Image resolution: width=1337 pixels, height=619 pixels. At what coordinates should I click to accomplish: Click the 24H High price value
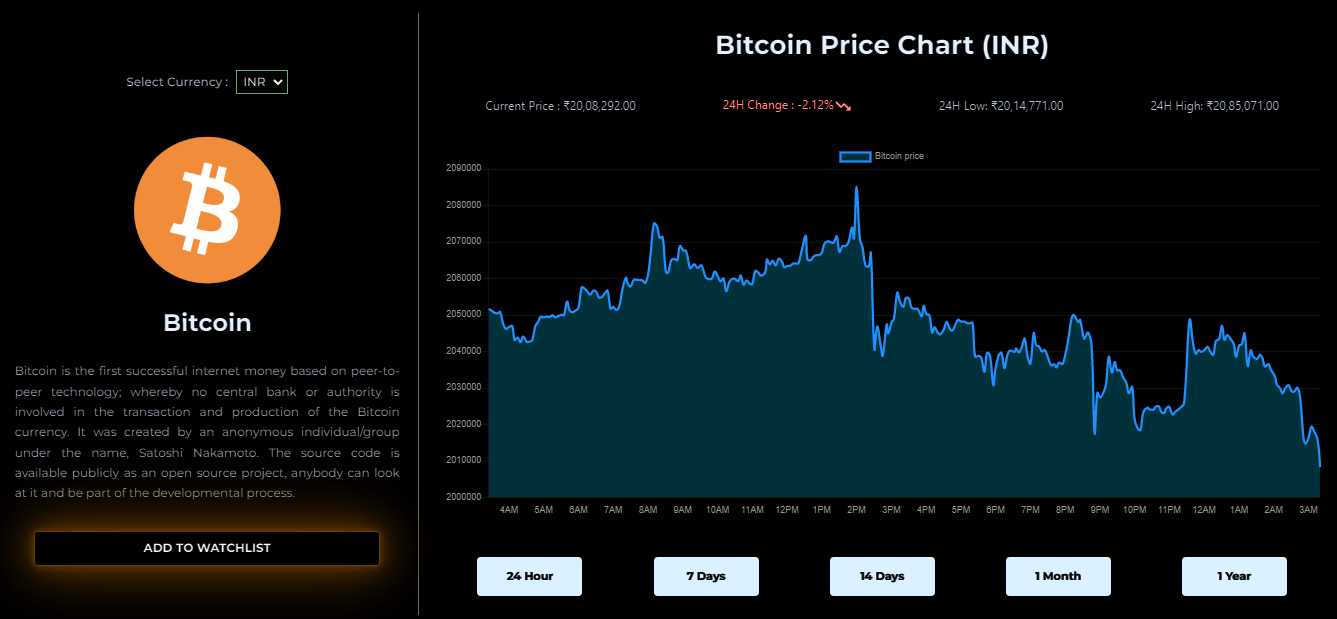tap(1214, 106)
